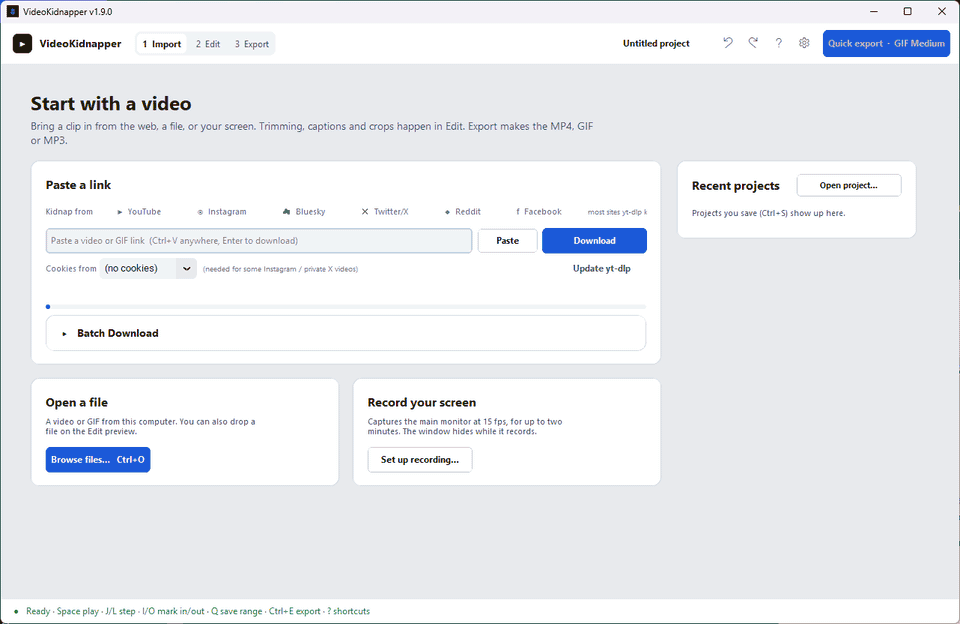Open the help question mark icon
Viewport: 960px width, 624px height.
778,43
